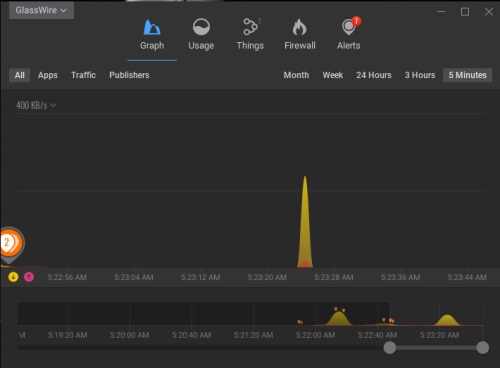Click the 5:19:20 AM overview label
The height and width of the screenshot is (368, 500).
point(68,335)
